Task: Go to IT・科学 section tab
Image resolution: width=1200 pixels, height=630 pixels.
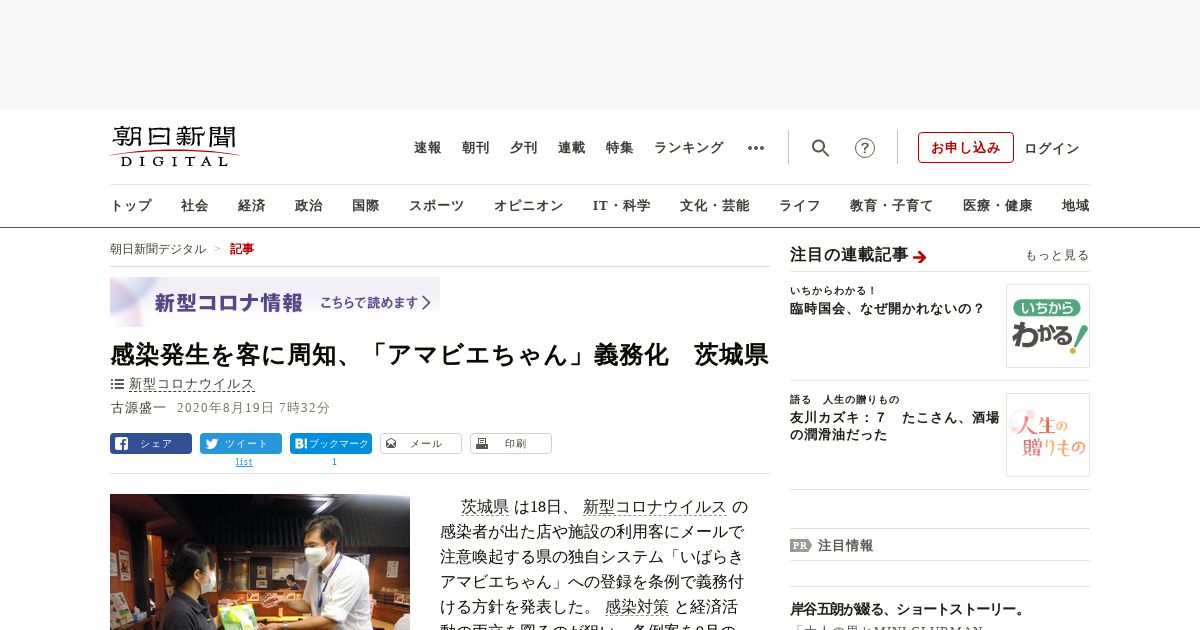Action: [622, 206]
